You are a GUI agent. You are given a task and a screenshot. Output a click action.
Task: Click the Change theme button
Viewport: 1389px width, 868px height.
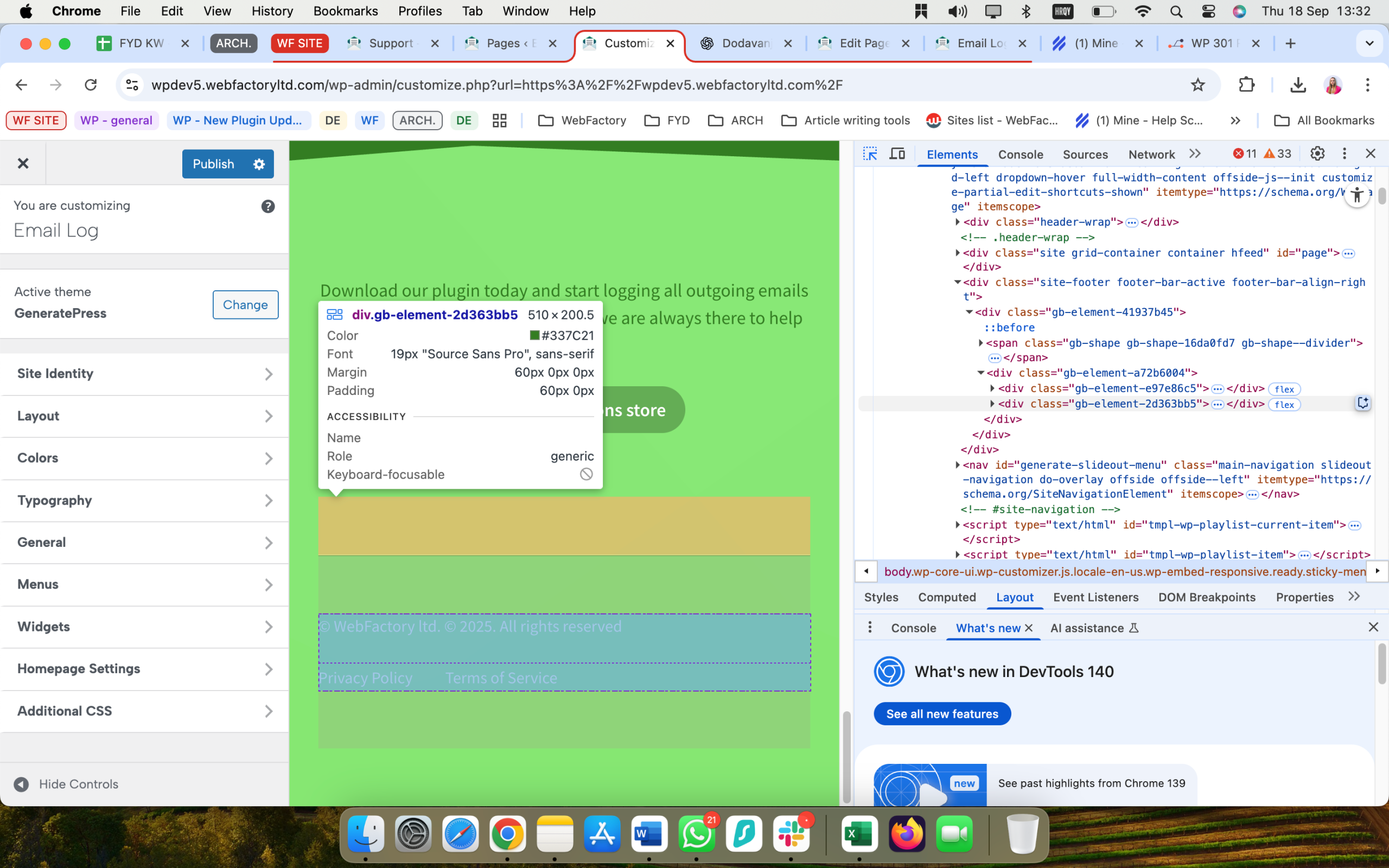[x=245, y=305]
